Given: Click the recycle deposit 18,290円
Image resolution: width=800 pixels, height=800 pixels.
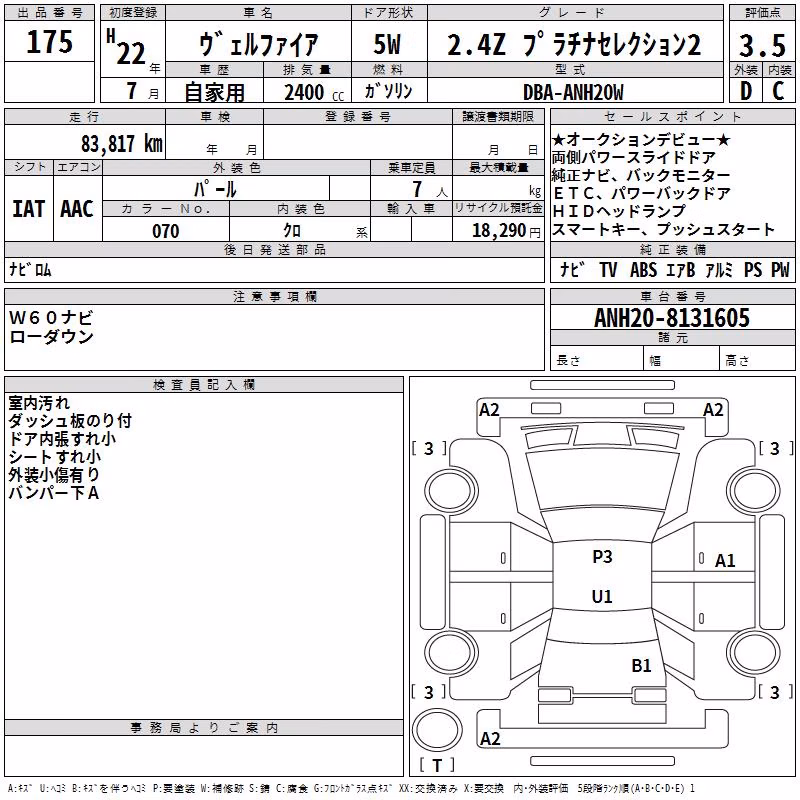Looking at the screenshot, I should [506, 231].
